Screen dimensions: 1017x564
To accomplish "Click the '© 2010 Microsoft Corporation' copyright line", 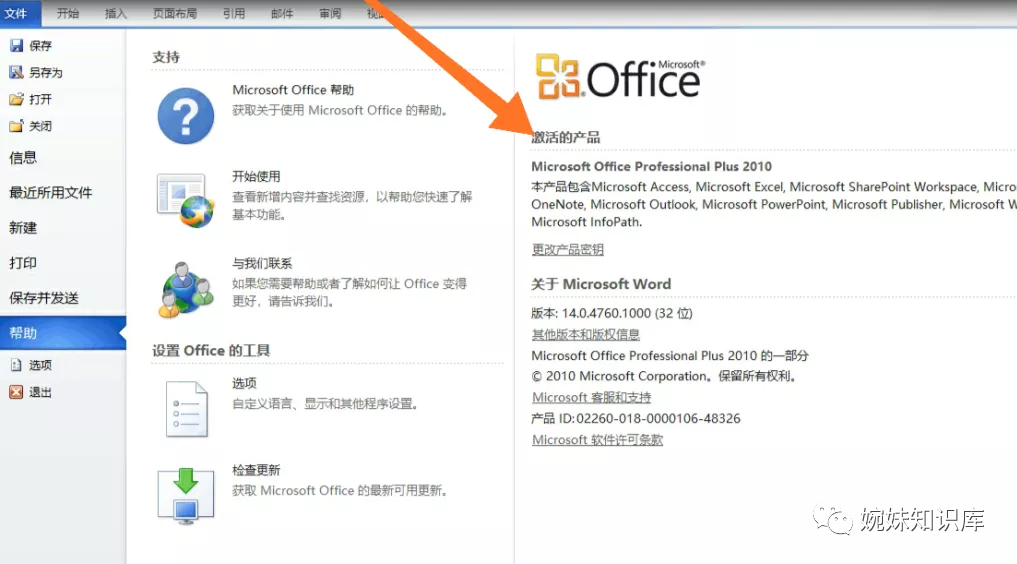I will tap(663, 376).
